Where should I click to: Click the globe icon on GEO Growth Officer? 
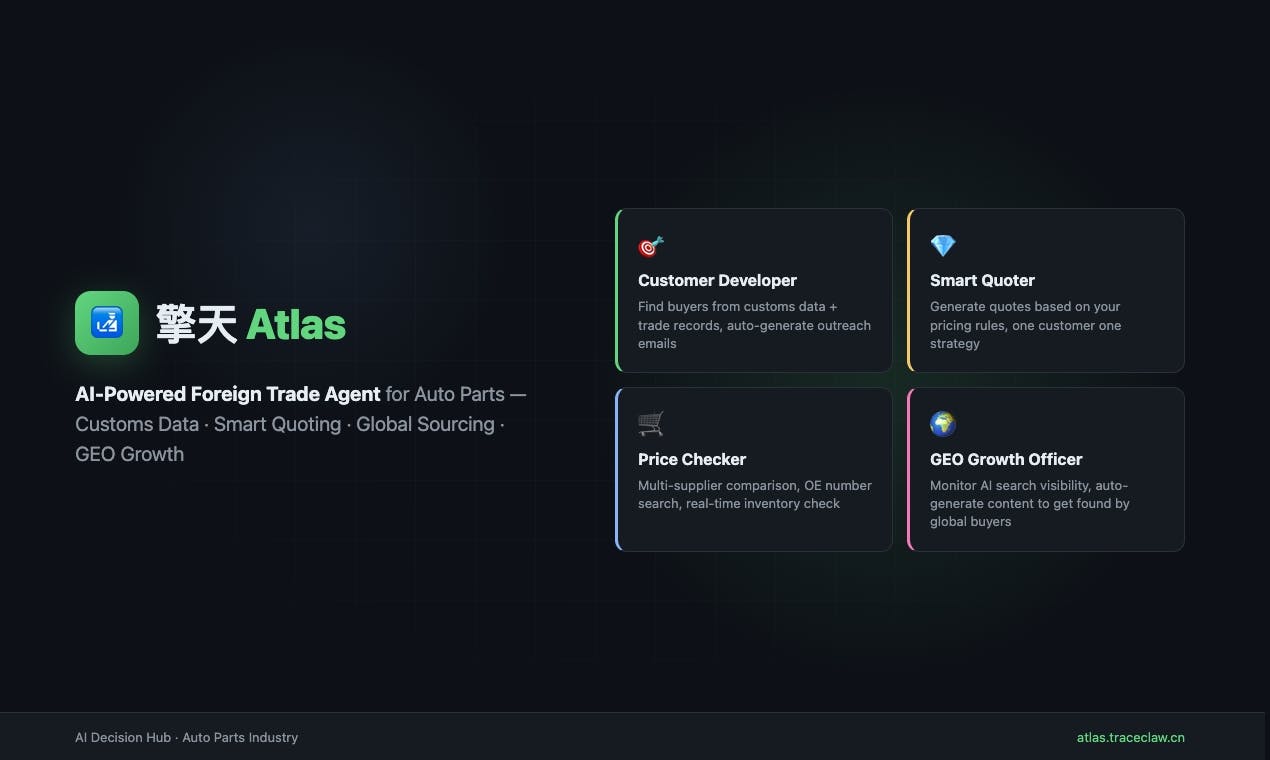click(x=943, y=424)
